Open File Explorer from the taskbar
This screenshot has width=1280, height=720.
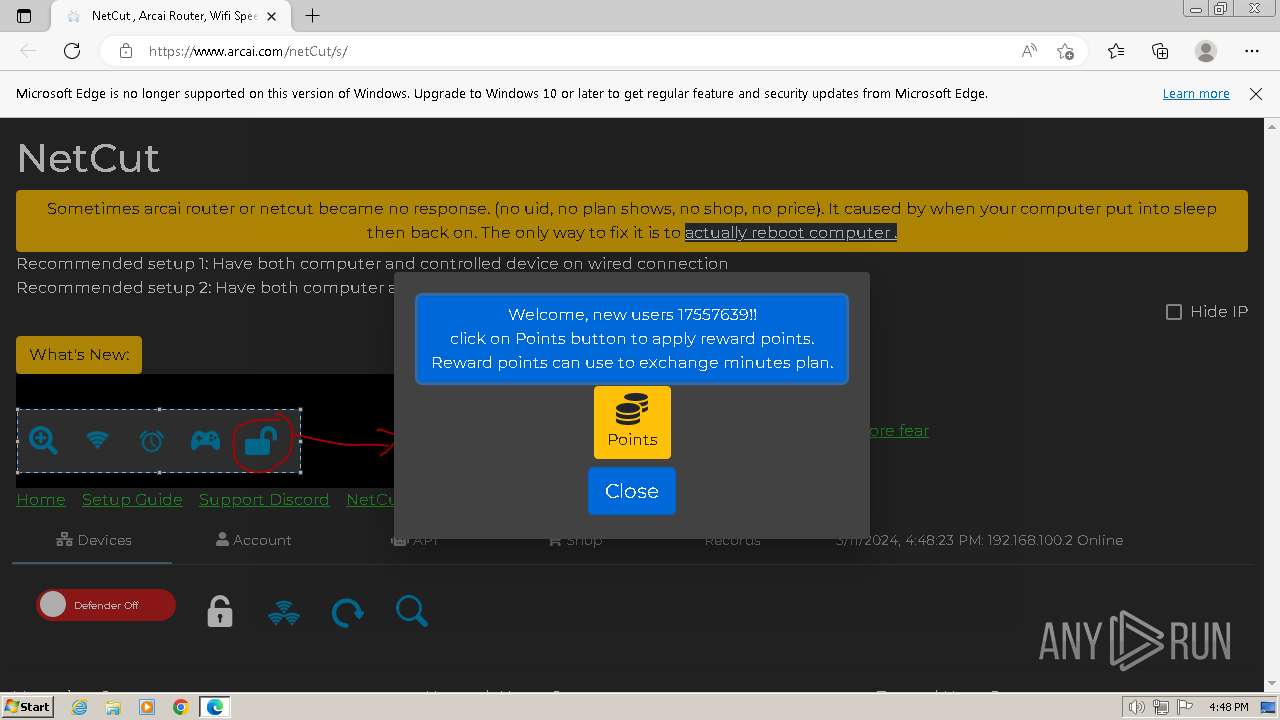pos(113,707)
